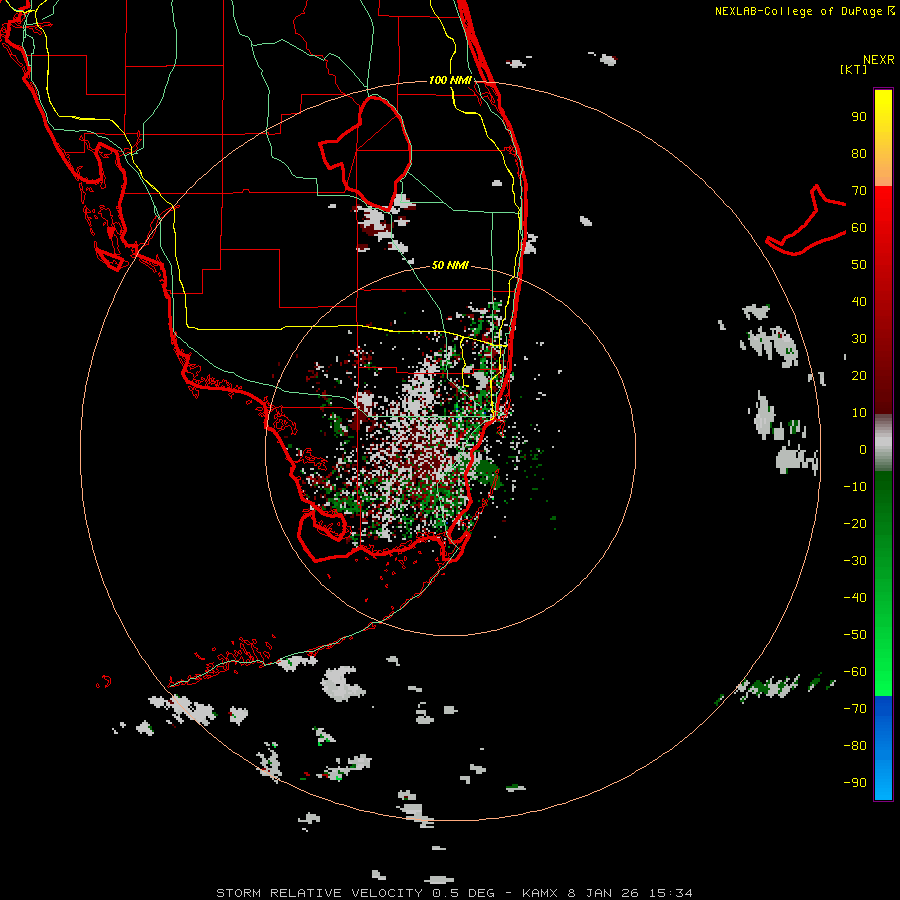Click the Storm Relative Velocity caption text

[454, 893]
